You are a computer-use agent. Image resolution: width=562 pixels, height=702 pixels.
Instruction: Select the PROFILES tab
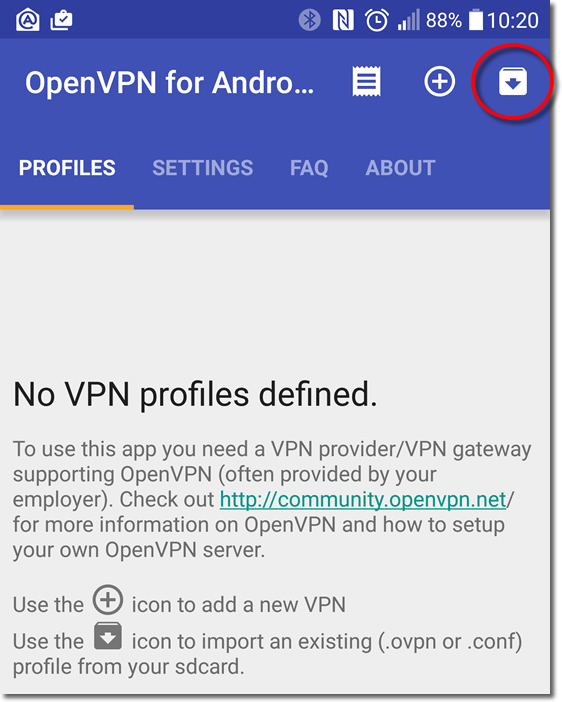[x=67, y=168]
